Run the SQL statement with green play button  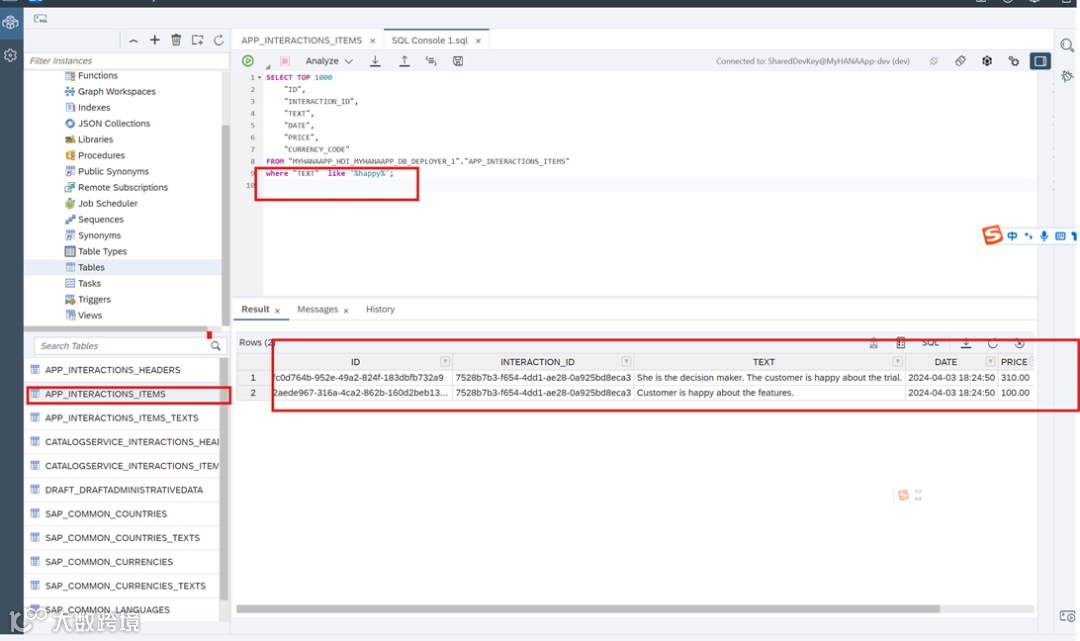[248, 61]
